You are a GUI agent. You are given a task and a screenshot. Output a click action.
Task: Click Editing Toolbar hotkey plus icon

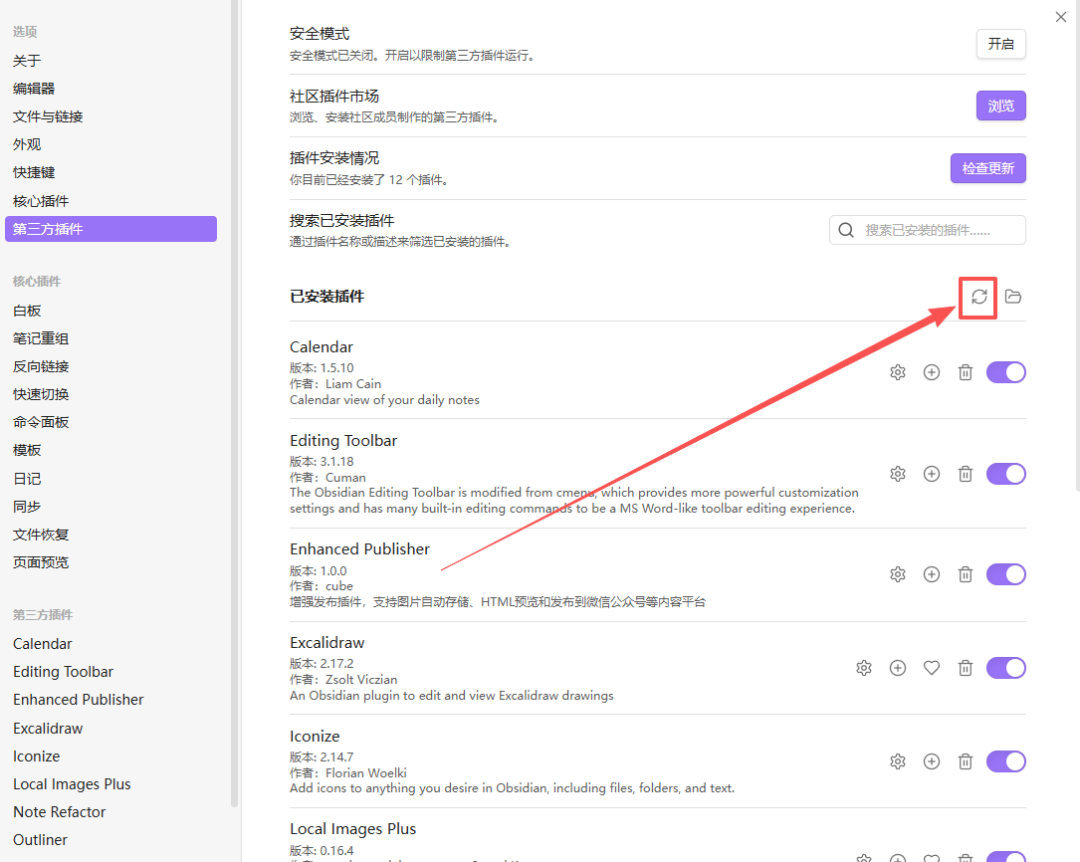(x=931, y=474)
